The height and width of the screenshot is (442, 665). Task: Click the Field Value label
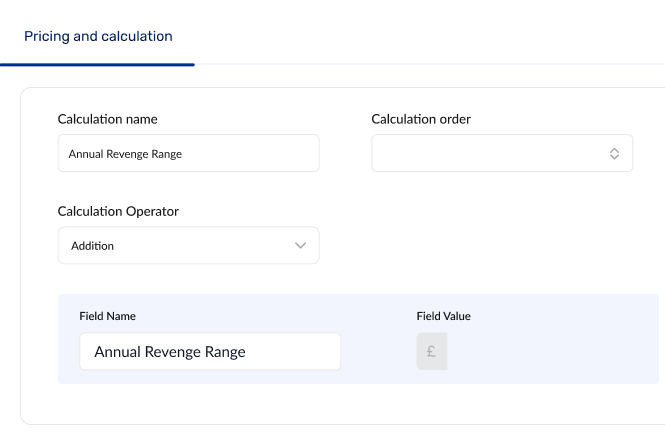pyautogui.click(x=443, y=316)
